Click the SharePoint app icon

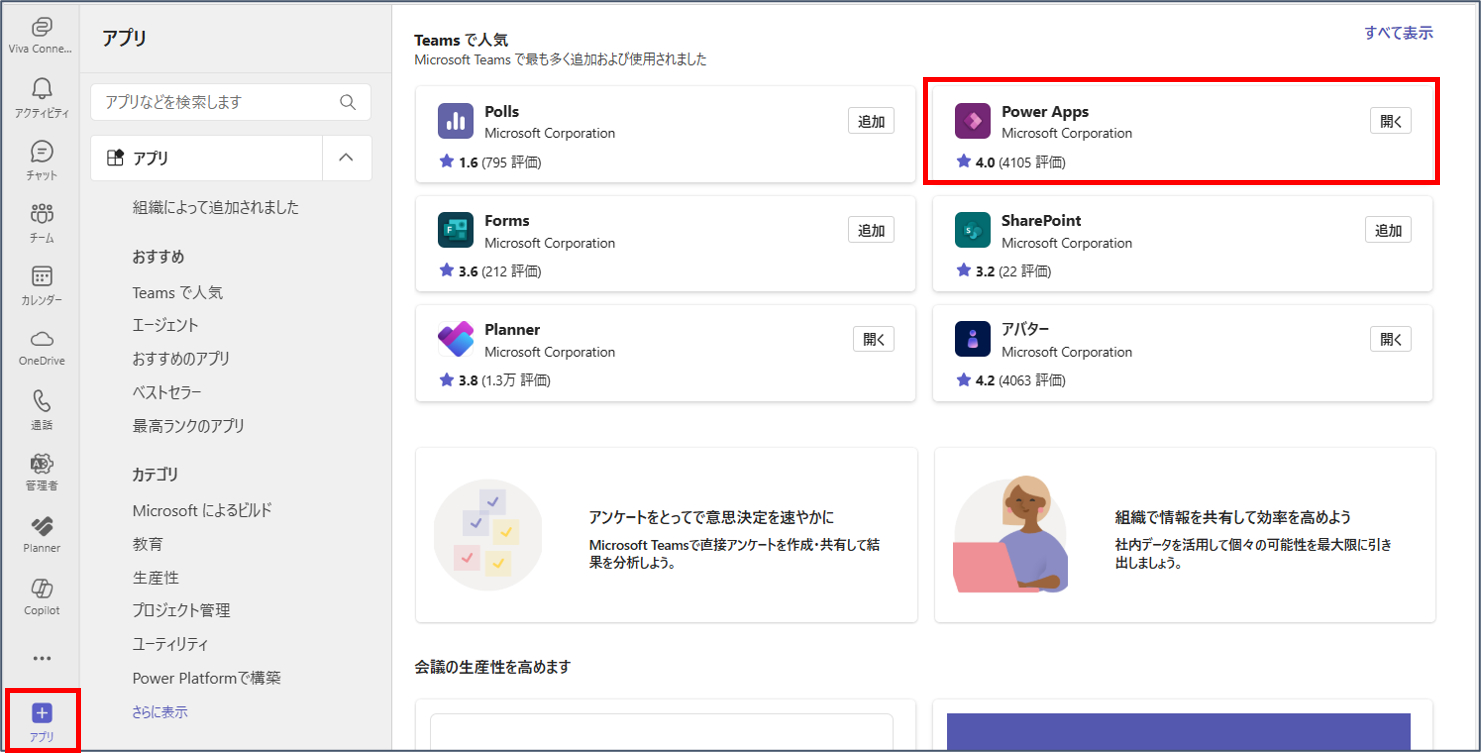click(972, 230)
